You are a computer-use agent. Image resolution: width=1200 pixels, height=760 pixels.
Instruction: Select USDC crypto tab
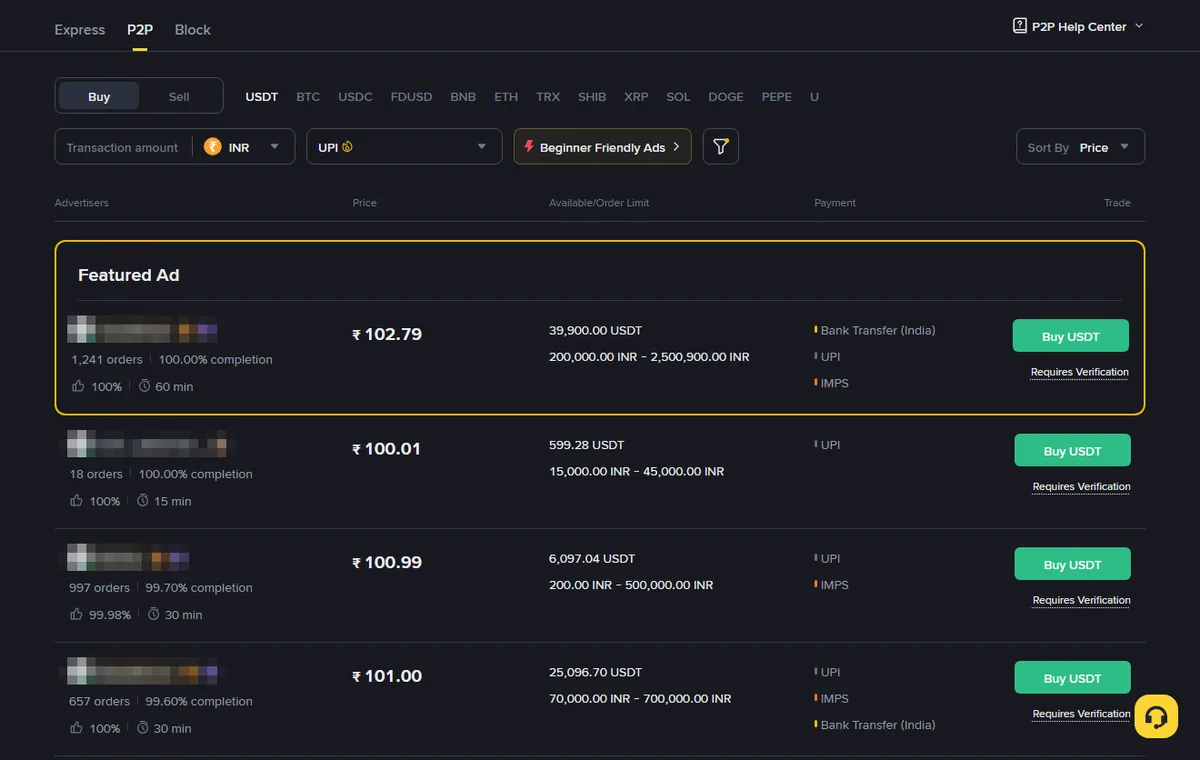pyautogui.click(x=355, y=97)
